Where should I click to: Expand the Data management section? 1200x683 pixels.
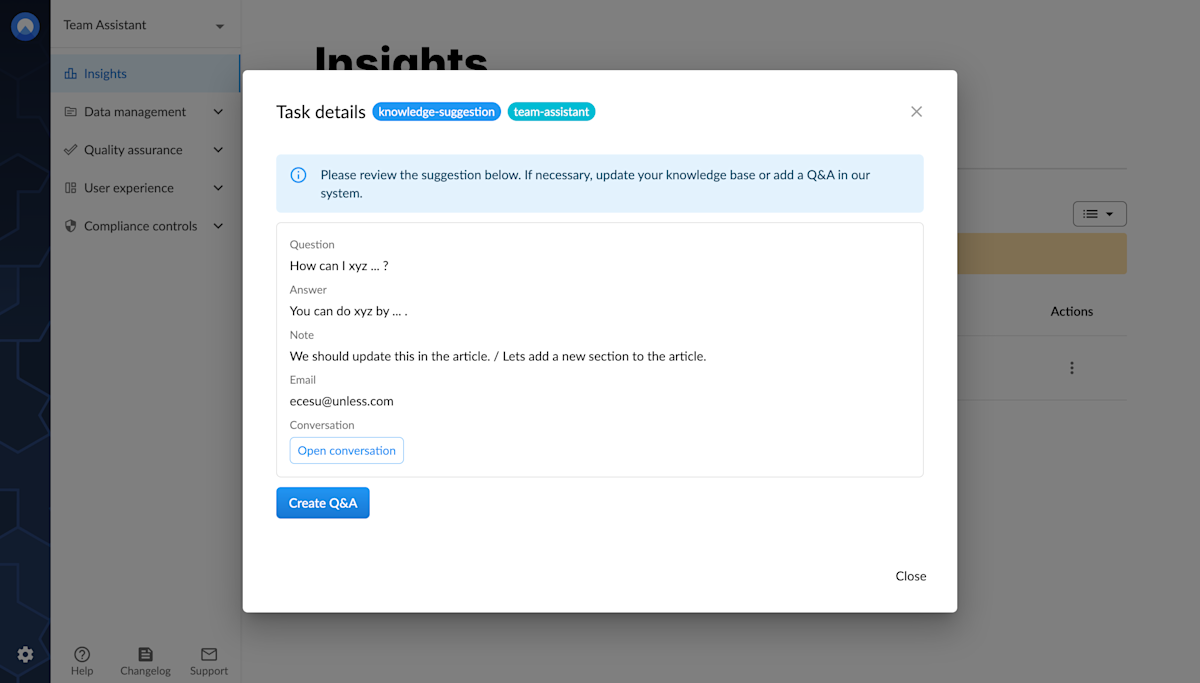click(x=218, y=111)
